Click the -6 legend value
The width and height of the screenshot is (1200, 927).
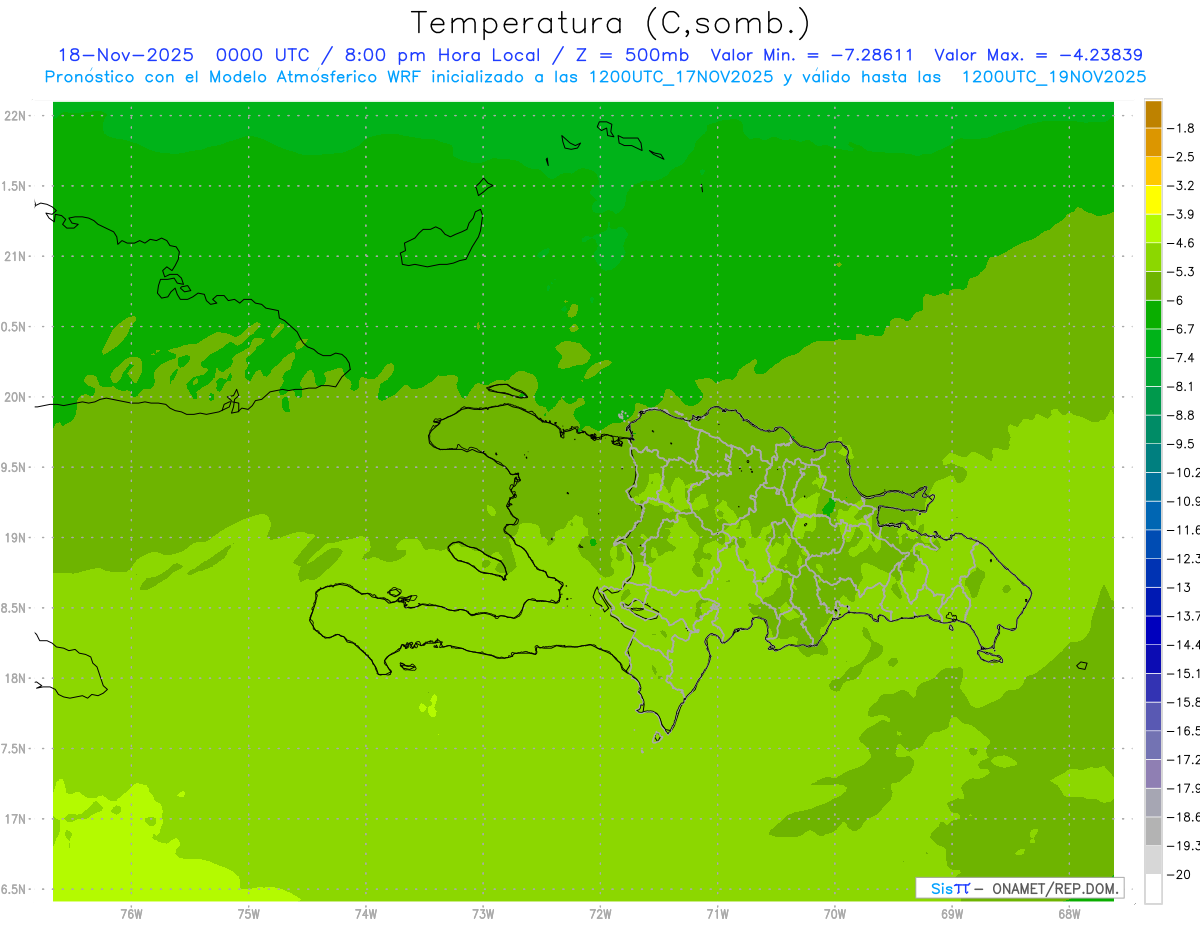pos(1176,300)
